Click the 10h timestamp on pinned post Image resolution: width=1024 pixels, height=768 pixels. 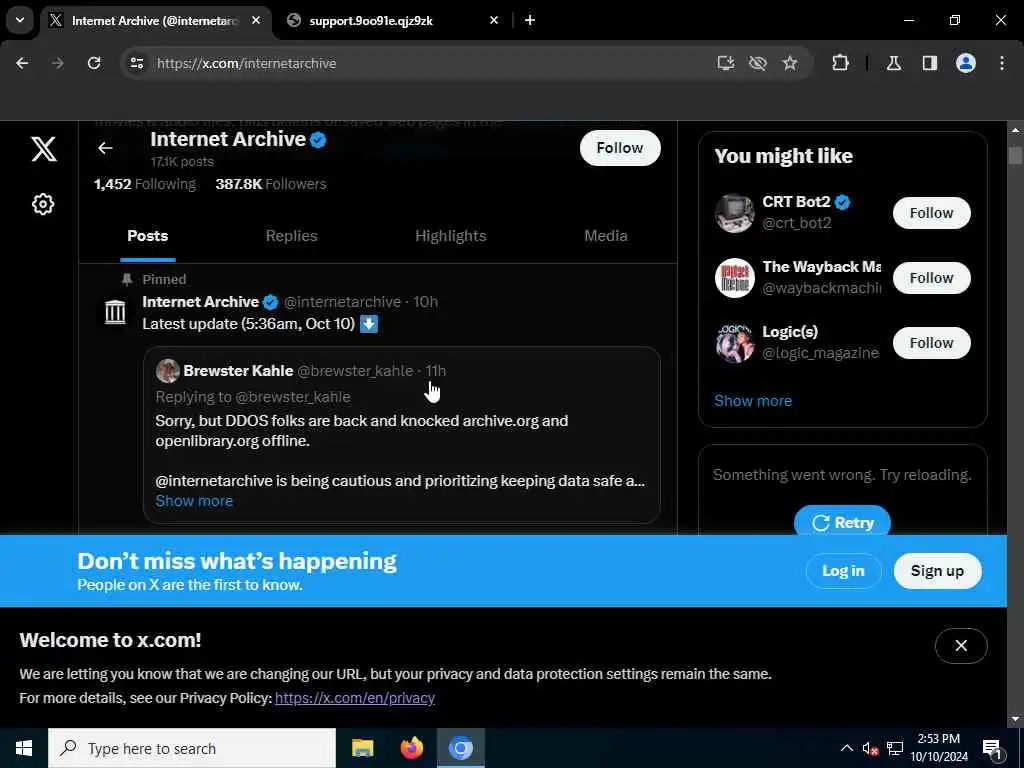(x=426, y=302)
